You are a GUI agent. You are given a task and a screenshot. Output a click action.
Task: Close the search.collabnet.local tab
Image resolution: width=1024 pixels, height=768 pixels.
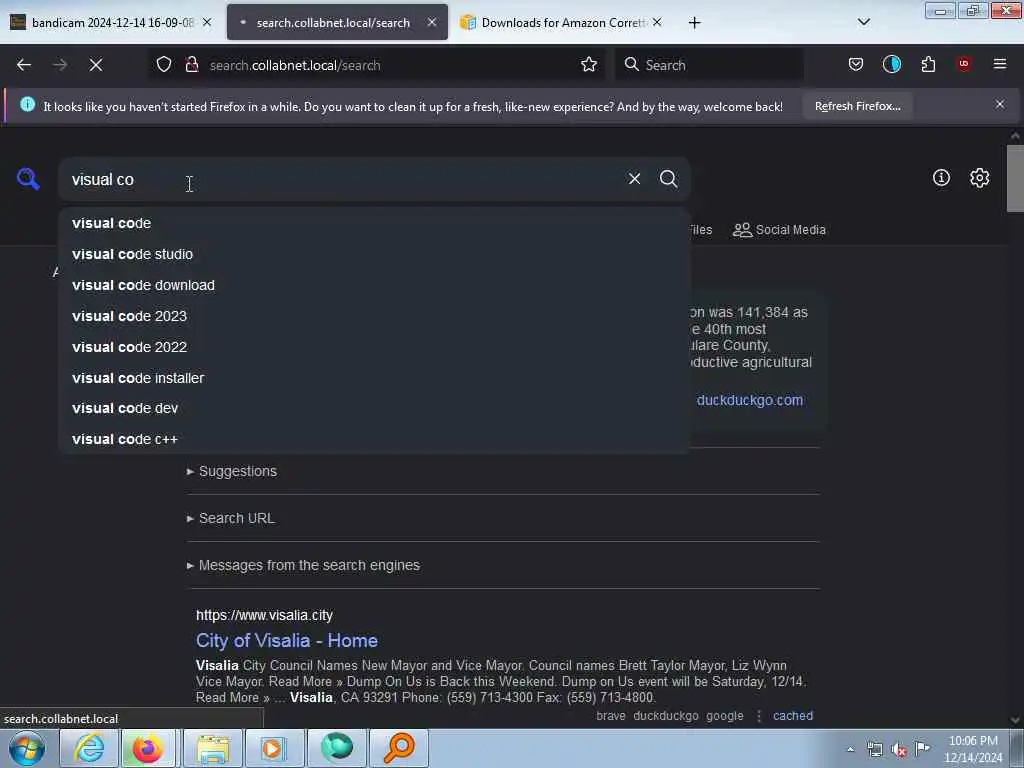pyautogui.click(x=432, y=22)
